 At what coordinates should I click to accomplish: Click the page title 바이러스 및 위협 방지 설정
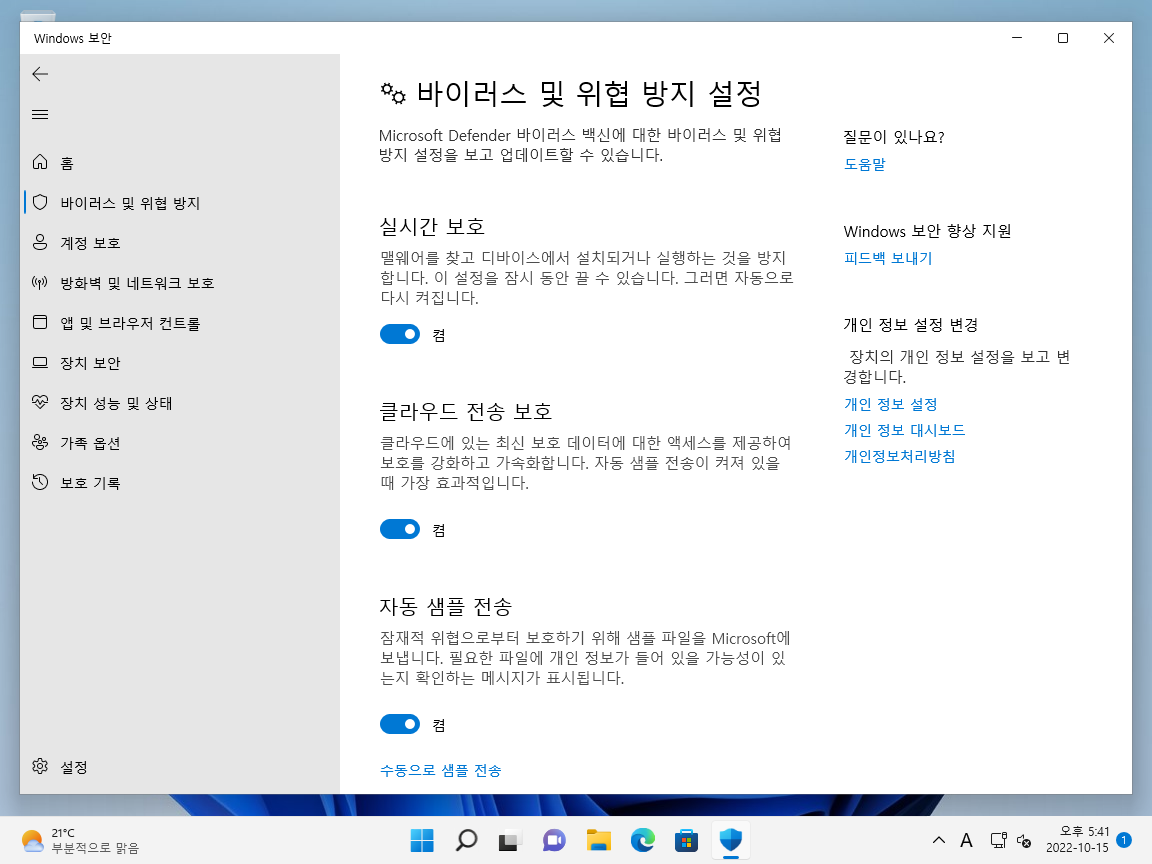(588, 93)
